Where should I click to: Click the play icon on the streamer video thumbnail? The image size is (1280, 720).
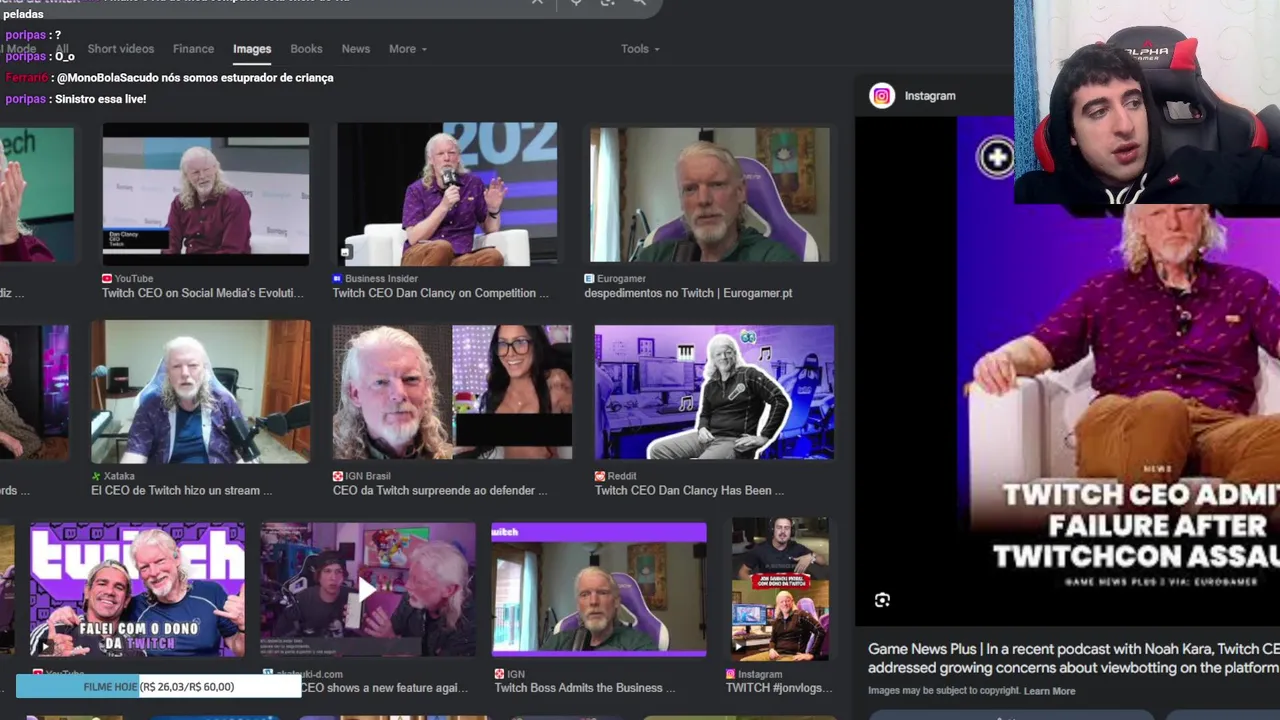(x=367, y=591)
